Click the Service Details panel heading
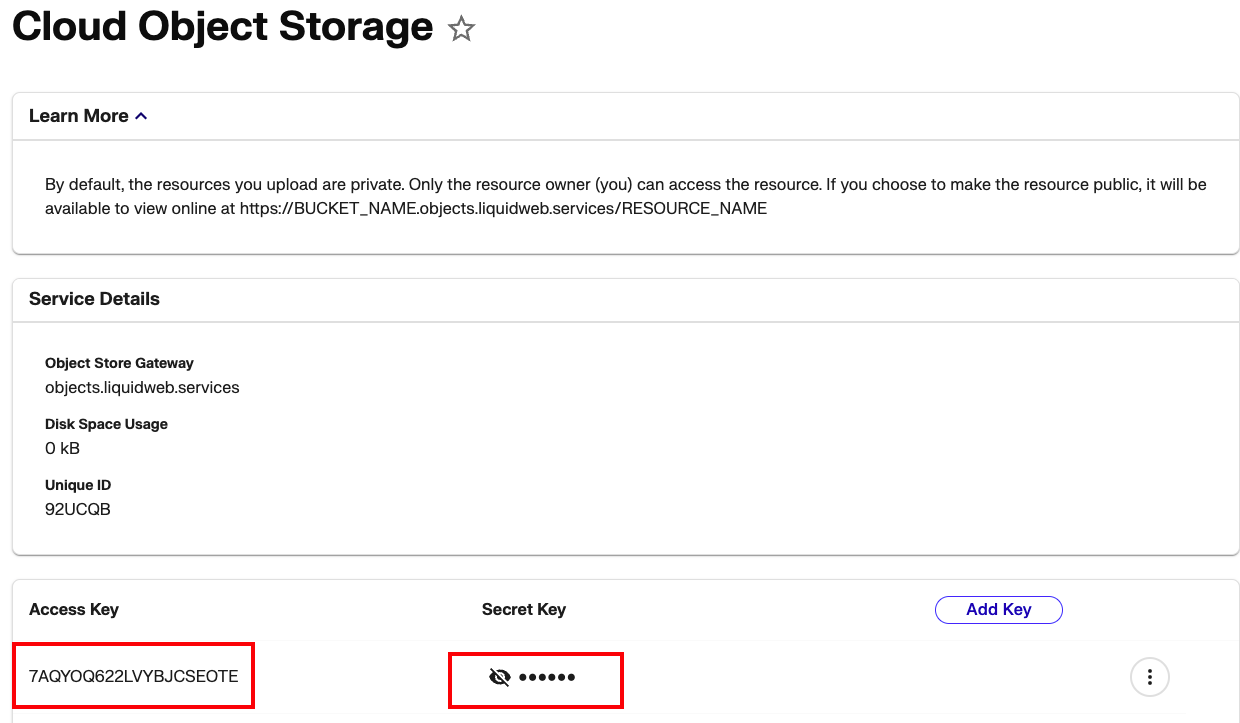 coord(94,299)
